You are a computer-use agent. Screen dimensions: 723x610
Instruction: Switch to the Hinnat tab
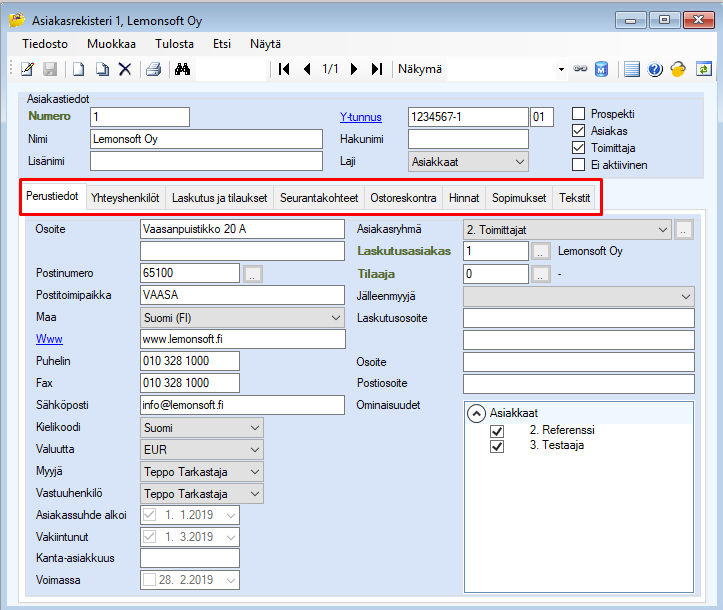(x=464, y=198)
